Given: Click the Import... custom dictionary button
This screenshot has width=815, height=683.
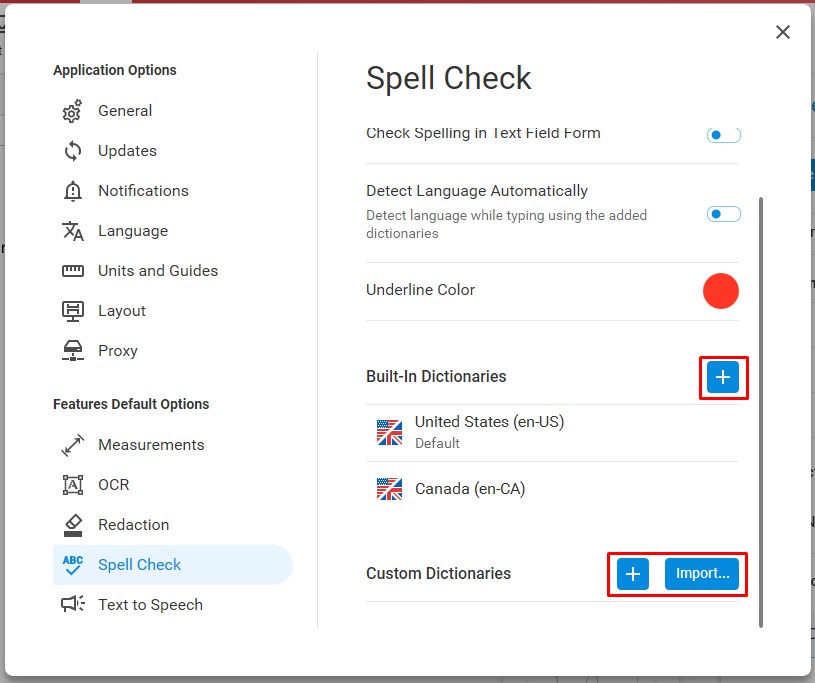Looking at the screenshot, I should 702,574.
